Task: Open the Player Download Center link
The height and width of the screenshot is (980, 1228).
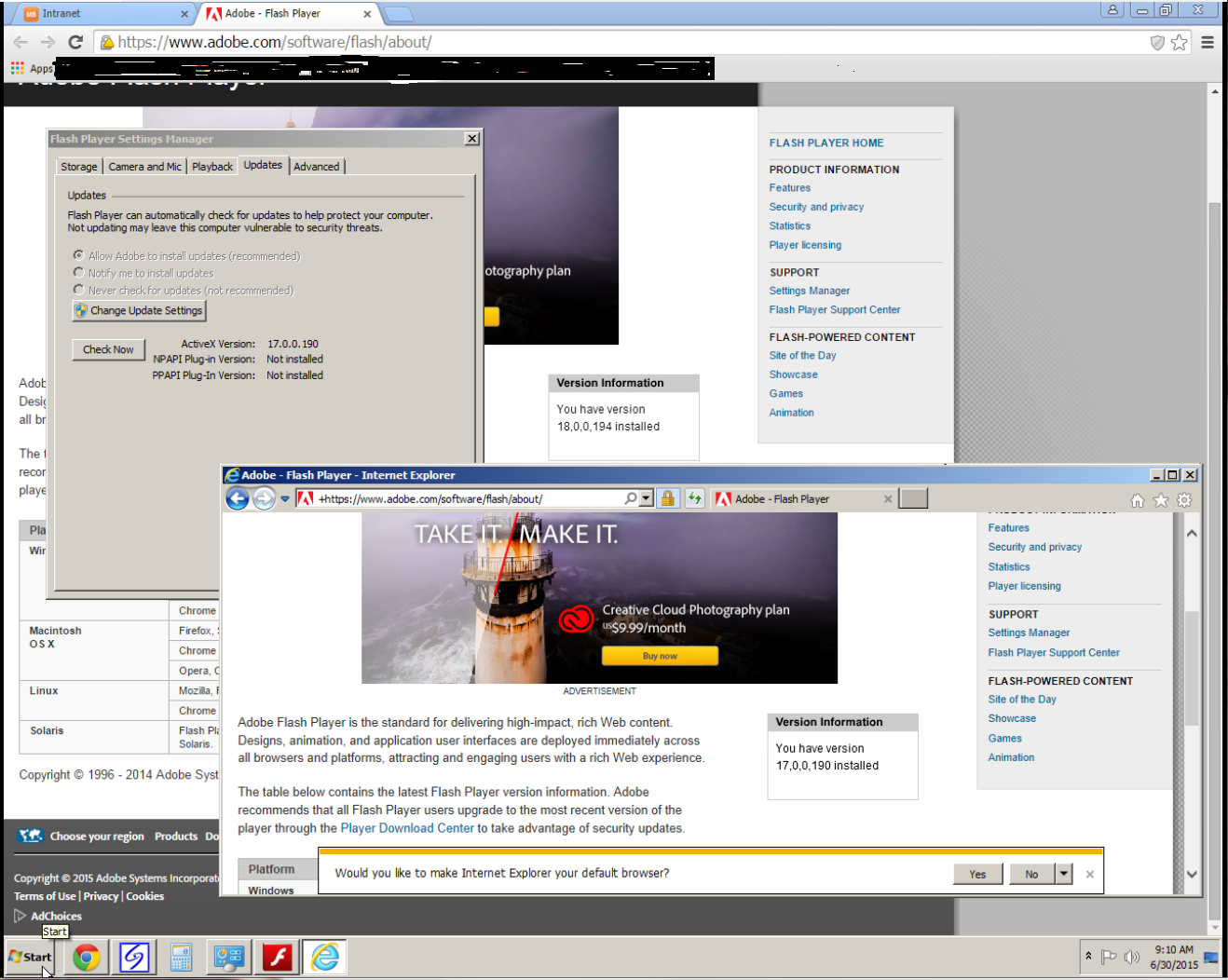Action: click(x=407, y=827)
